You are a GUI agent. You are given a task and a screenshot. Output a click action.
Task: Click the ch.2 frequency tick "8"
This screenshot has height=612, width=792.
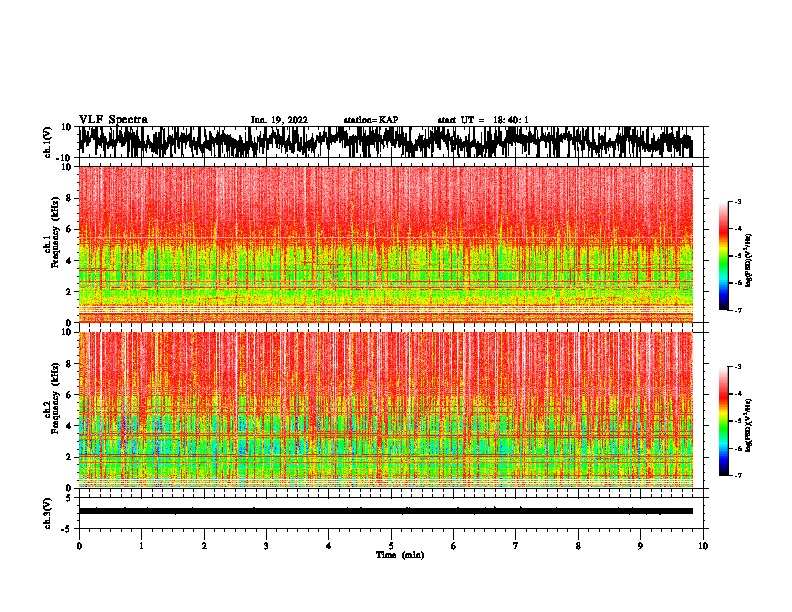pyautogui.click(x=70, y=364)
